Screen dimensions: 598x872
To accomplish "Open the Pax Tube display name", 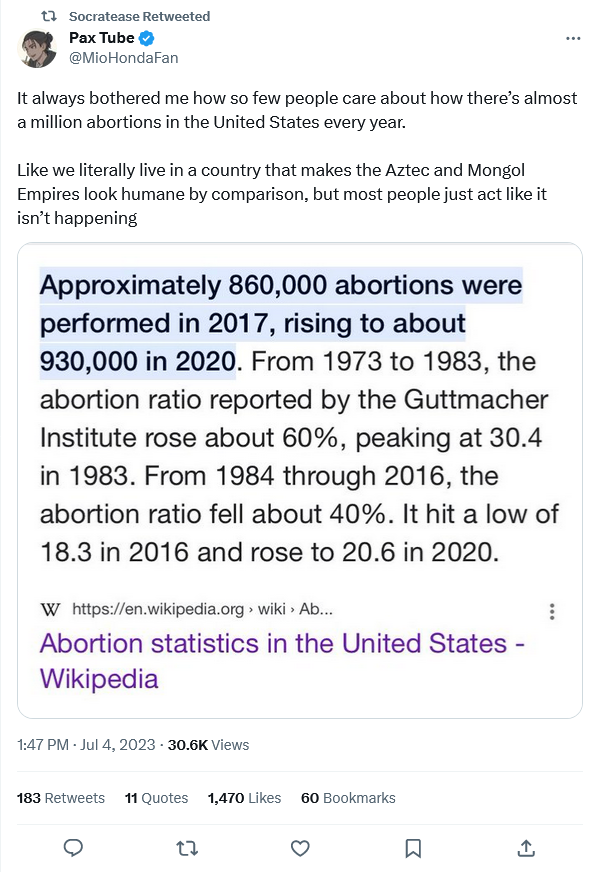I will tap(102, 38).
